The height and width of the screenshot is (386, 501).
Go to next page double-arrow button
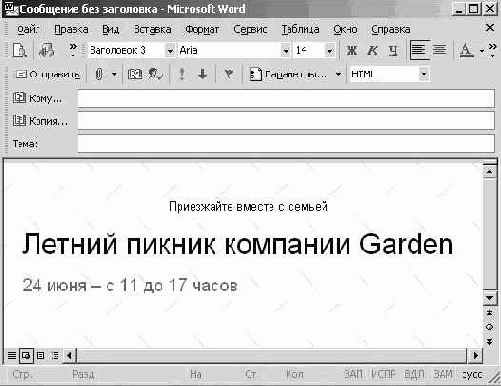click(489, 342)
